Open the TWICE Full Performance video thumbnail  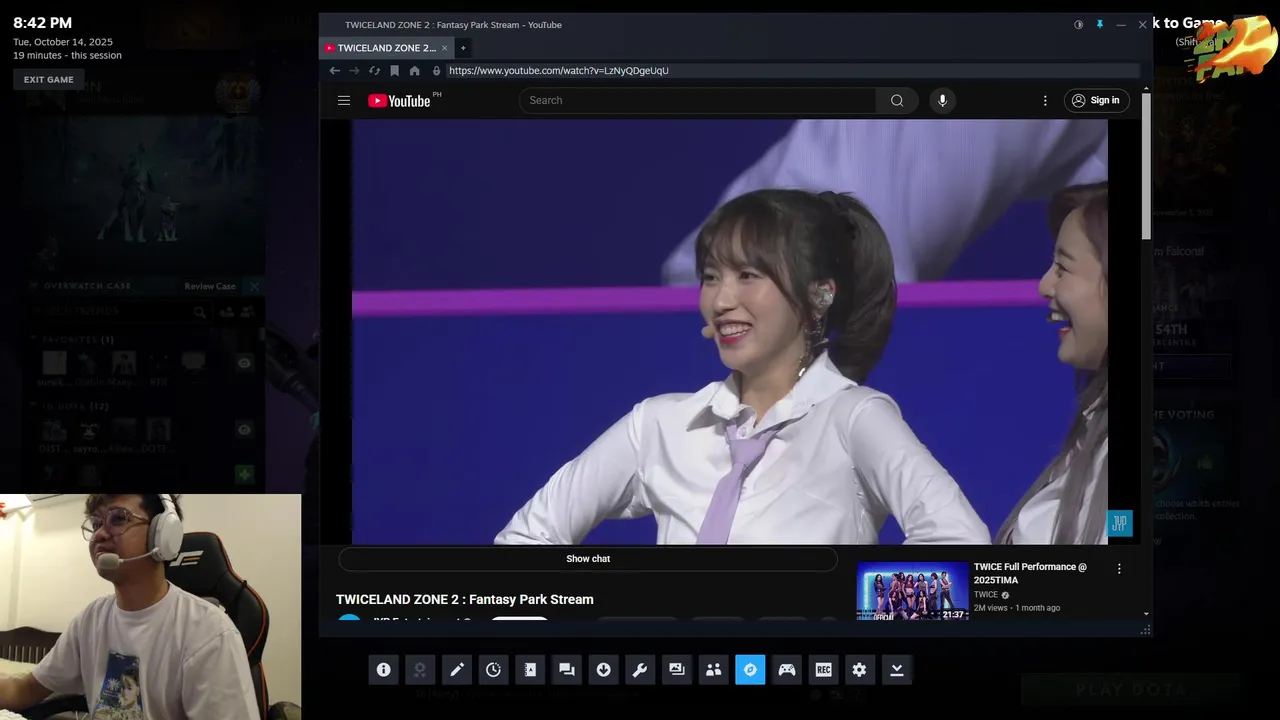pos(913,591)
